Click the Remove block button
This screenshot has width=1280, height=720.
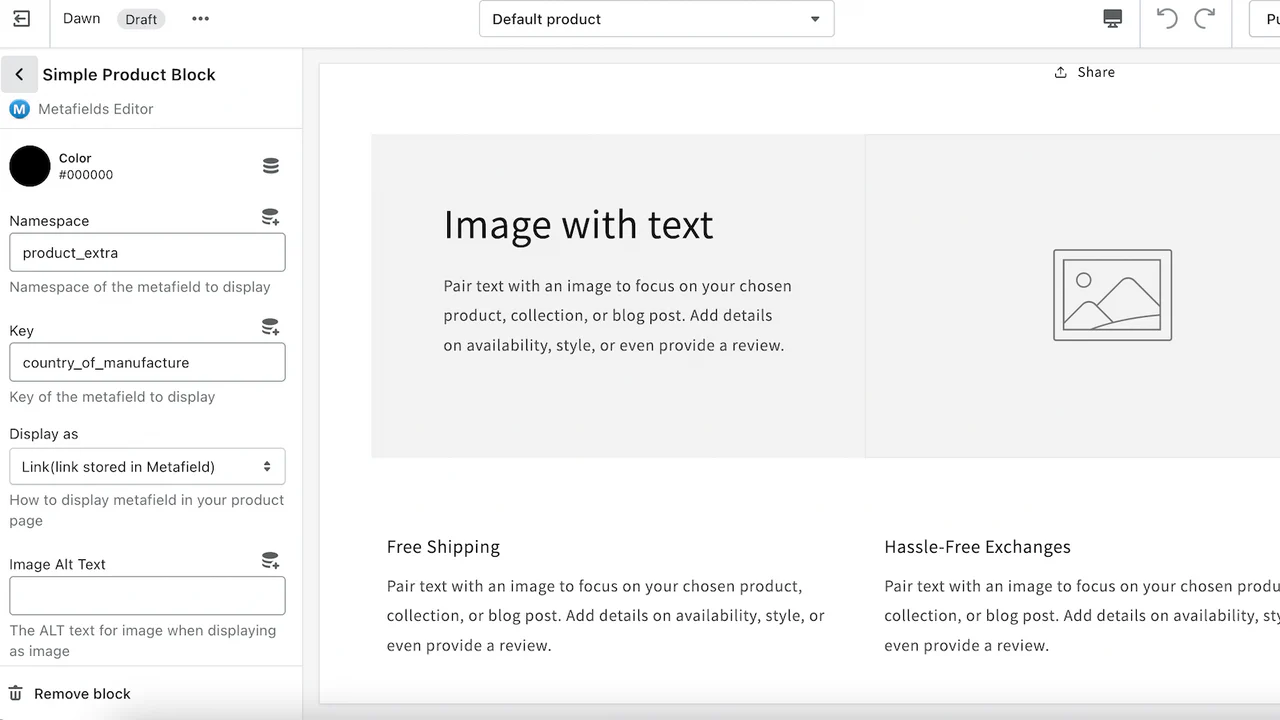coord(82,694)
